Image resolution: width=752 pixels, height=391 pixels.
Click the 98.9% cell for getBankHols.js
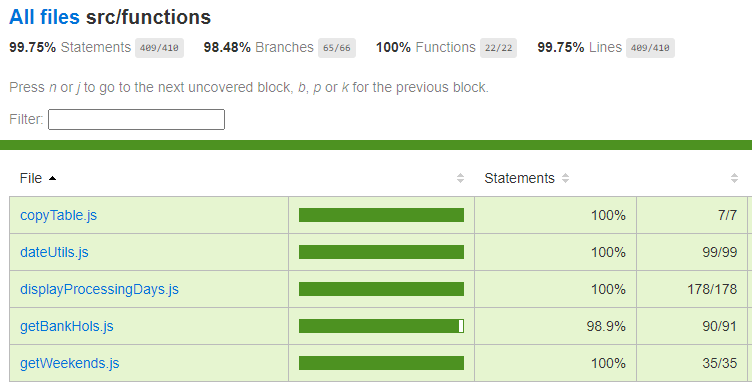(x=606, y=326)
